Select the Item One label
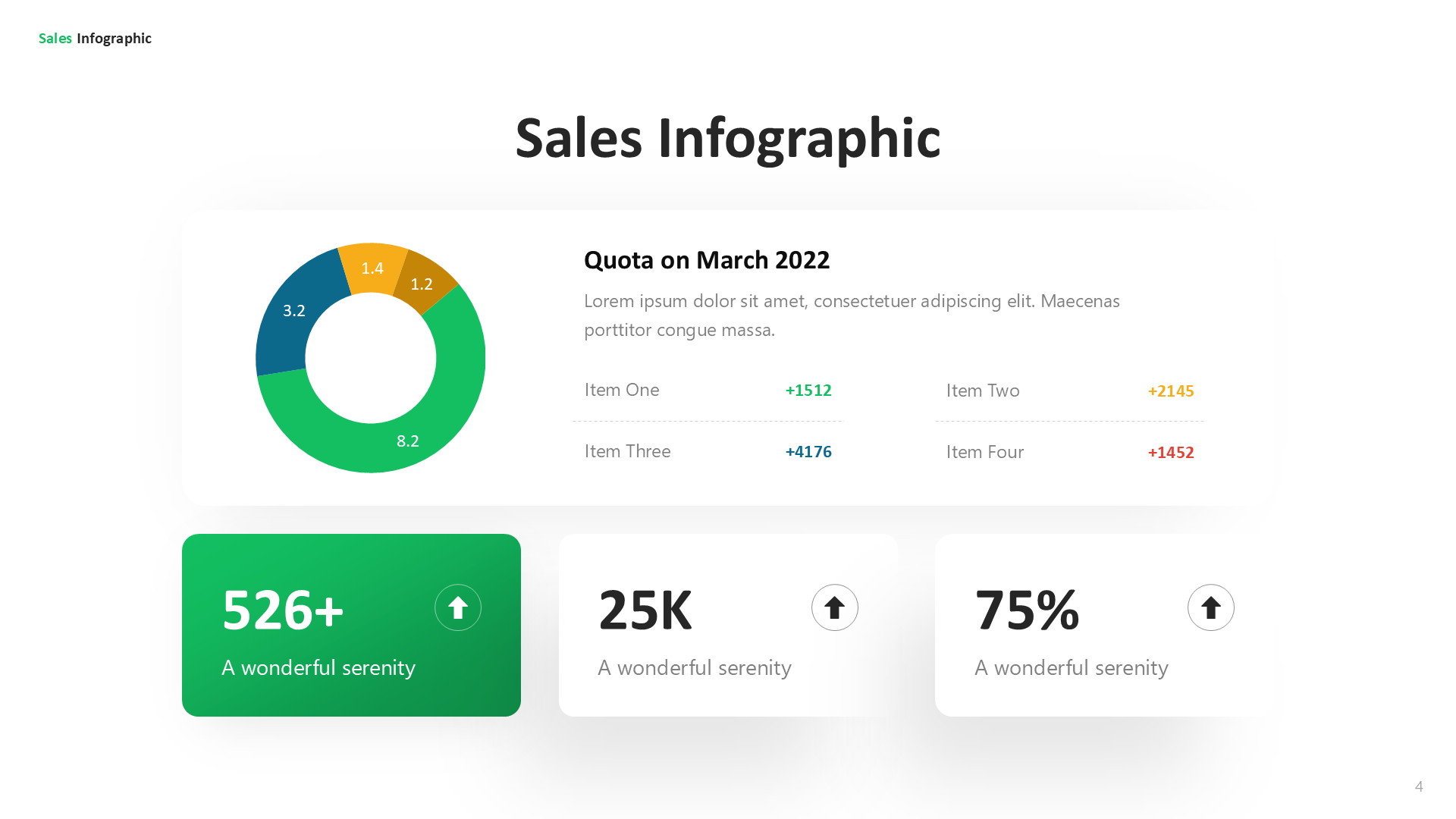The image size is (1456, 819). [622, 390]
